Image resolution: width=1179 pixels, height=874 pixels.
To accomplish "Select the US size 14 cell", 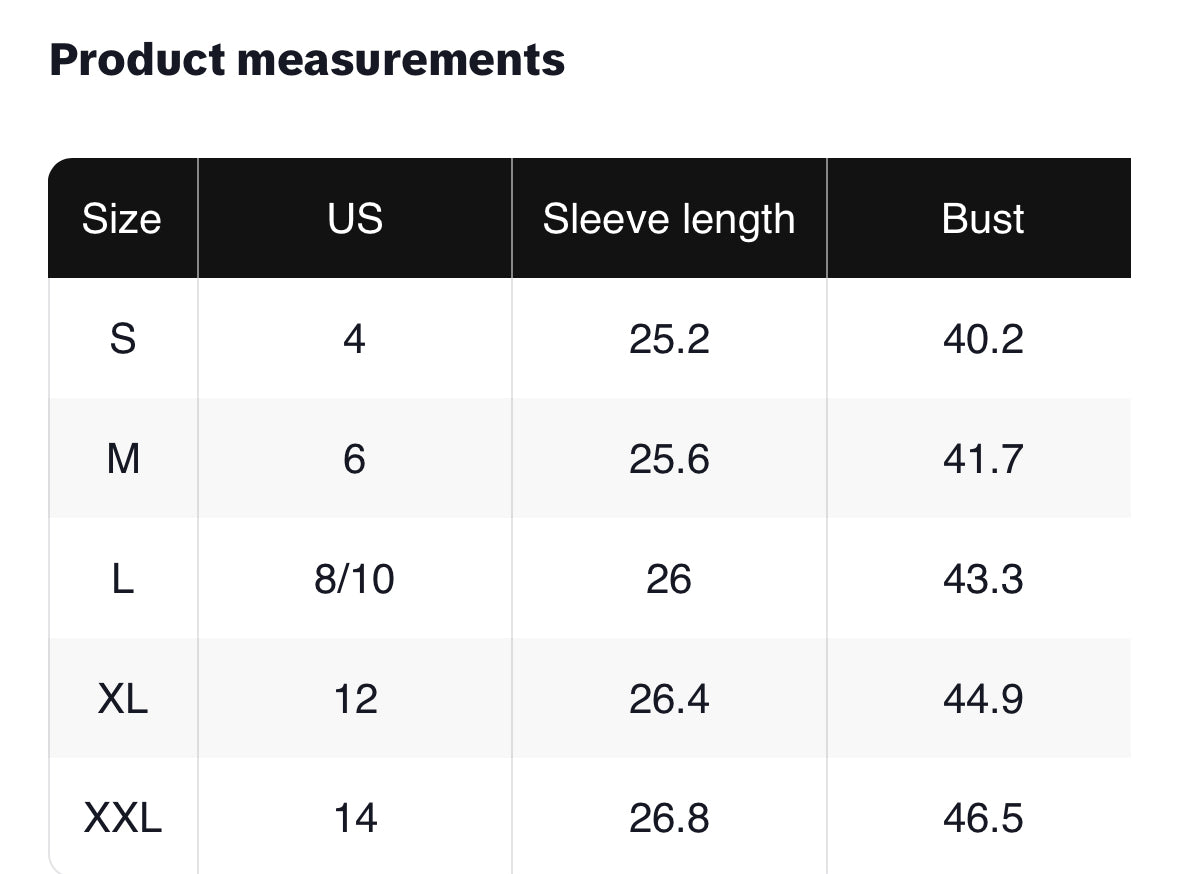I will point(355,819).
